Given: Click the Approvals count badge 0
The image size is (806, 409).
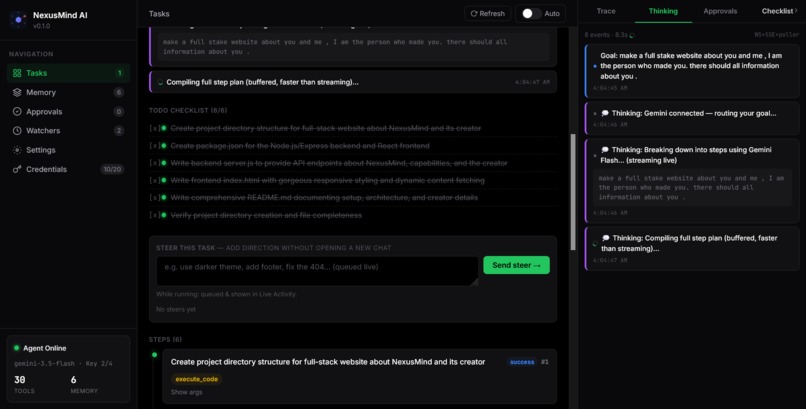Looking at the screenshot, I should coord(119,111).
